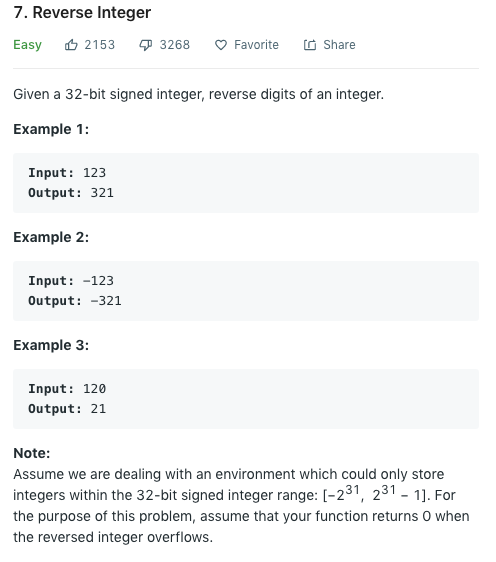Click the 2153 likes count

pos(100,45)
